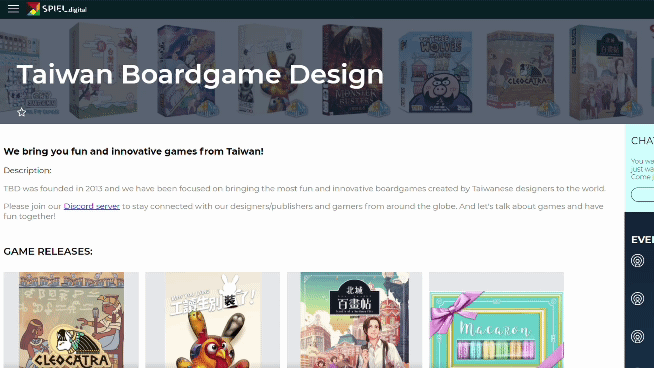Favorite the exhibitor with the star icon
Viewport: 654px width, 368px height.
click(22, 112)
